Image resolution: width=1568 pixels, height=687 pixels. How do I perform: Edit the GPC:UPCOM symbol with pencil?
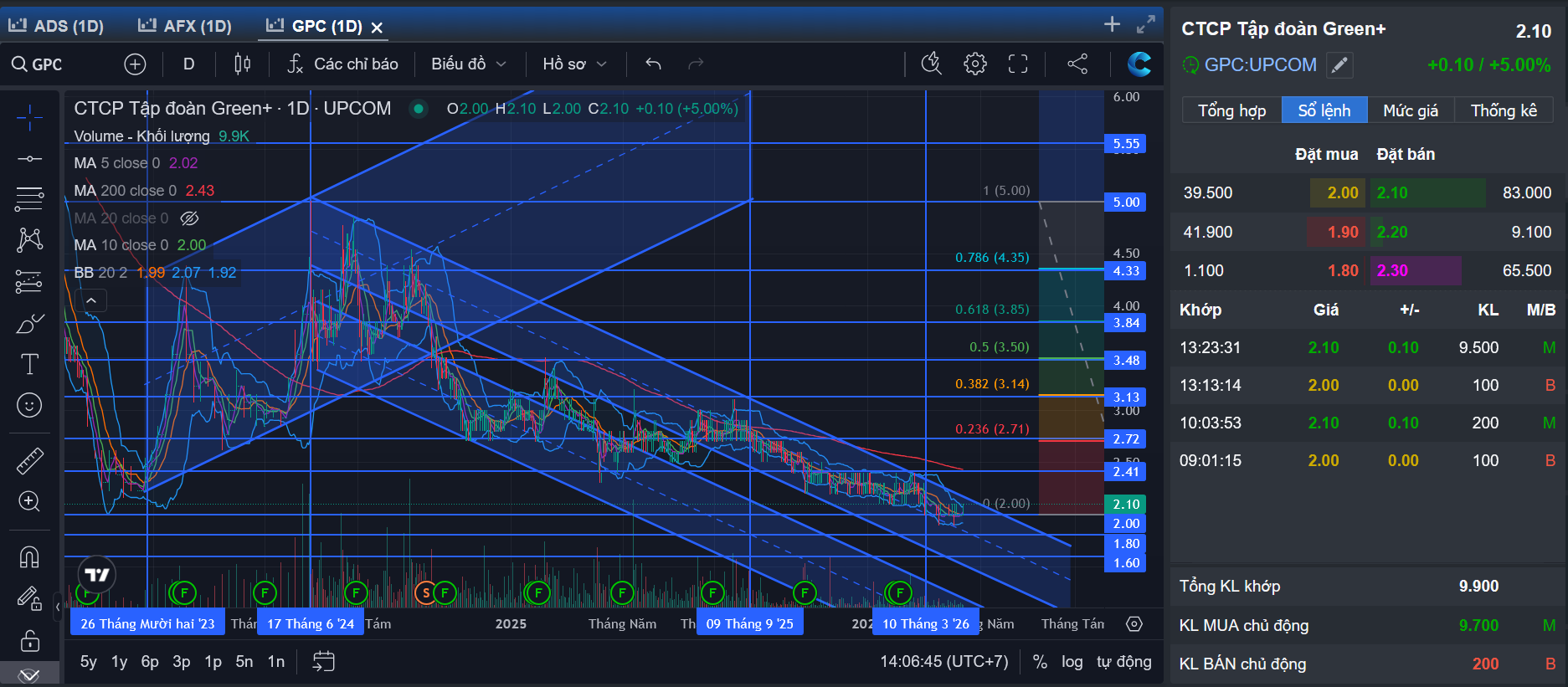coord(1339,65)
